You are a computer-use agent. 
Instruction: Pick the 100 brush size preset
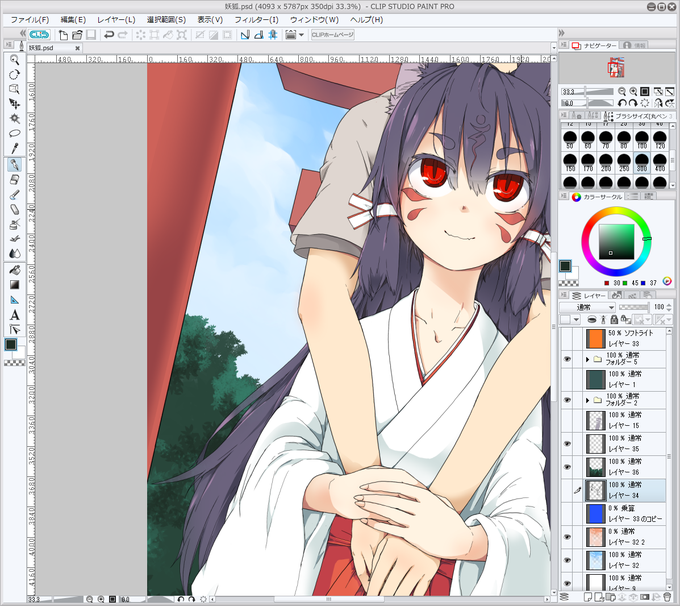(x=642, y=140)
